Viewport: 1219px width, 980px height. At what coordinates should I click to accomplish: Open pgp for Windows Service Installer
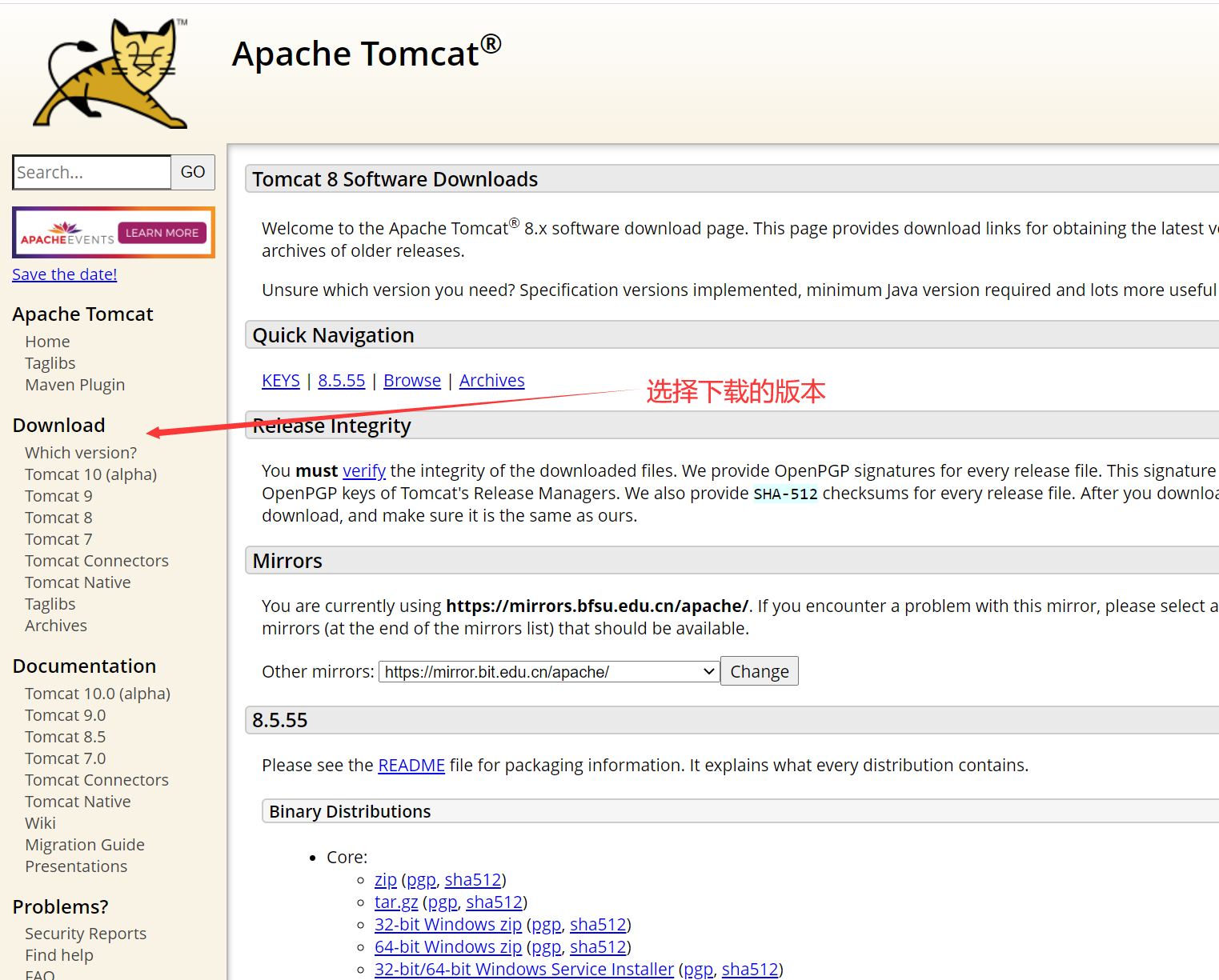point(699,970)
